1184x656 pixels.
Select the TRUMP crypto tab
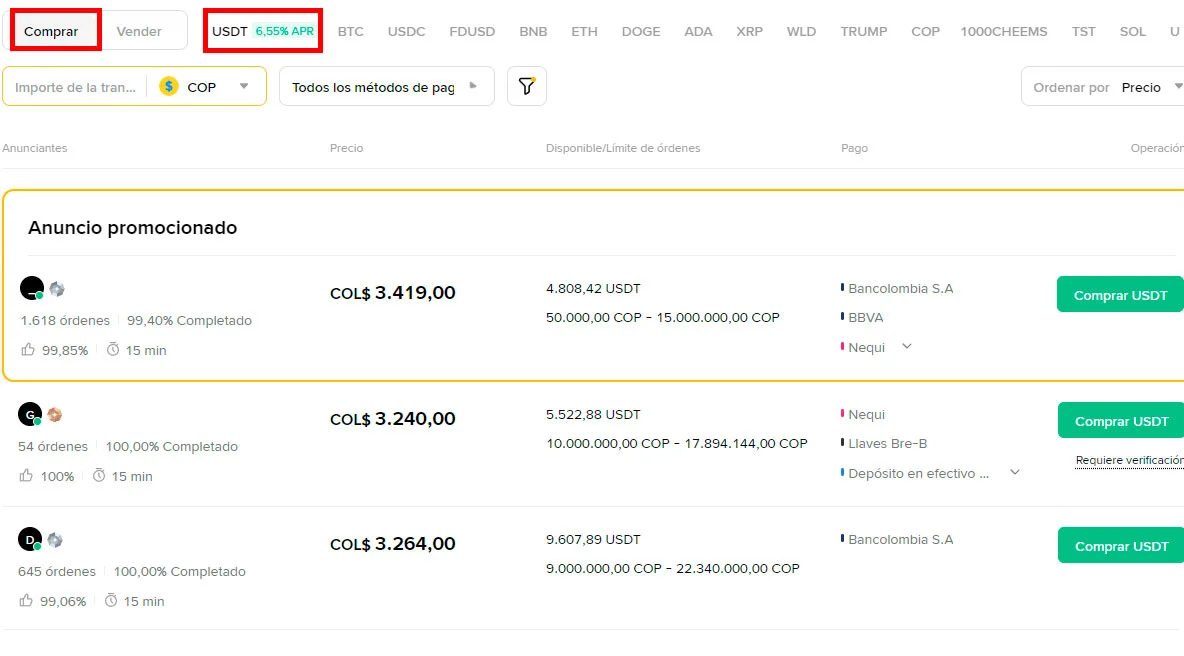coord(864,32)
